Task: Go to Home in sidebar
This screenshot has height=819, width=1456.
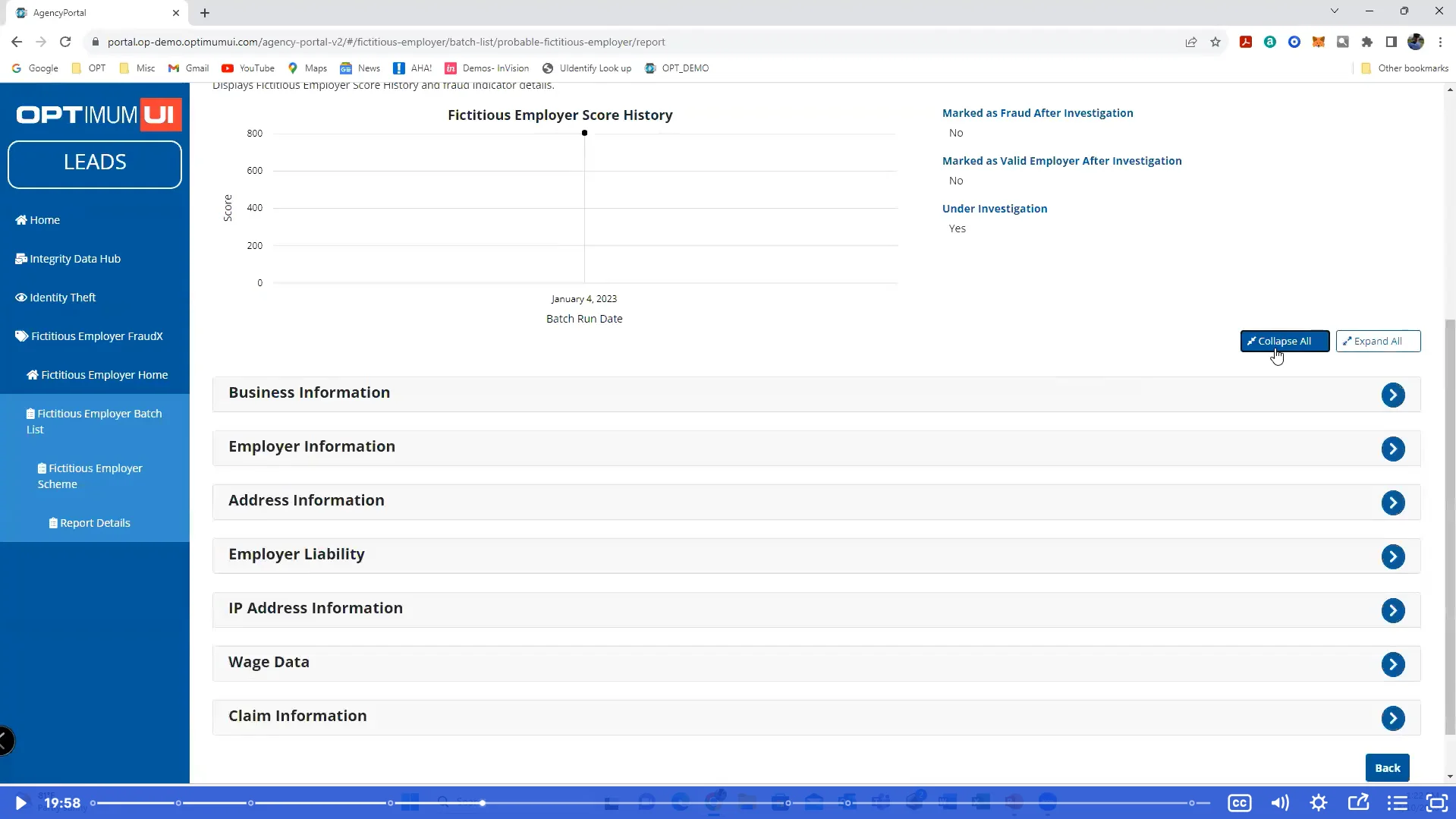Action: [38, 220]
